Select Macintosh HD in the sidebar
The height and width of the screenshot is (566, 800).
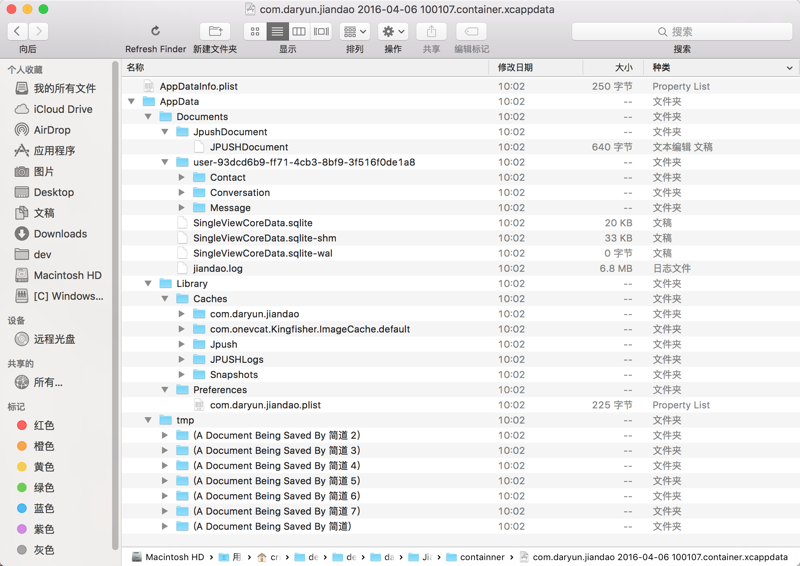[x=59, y=276]
